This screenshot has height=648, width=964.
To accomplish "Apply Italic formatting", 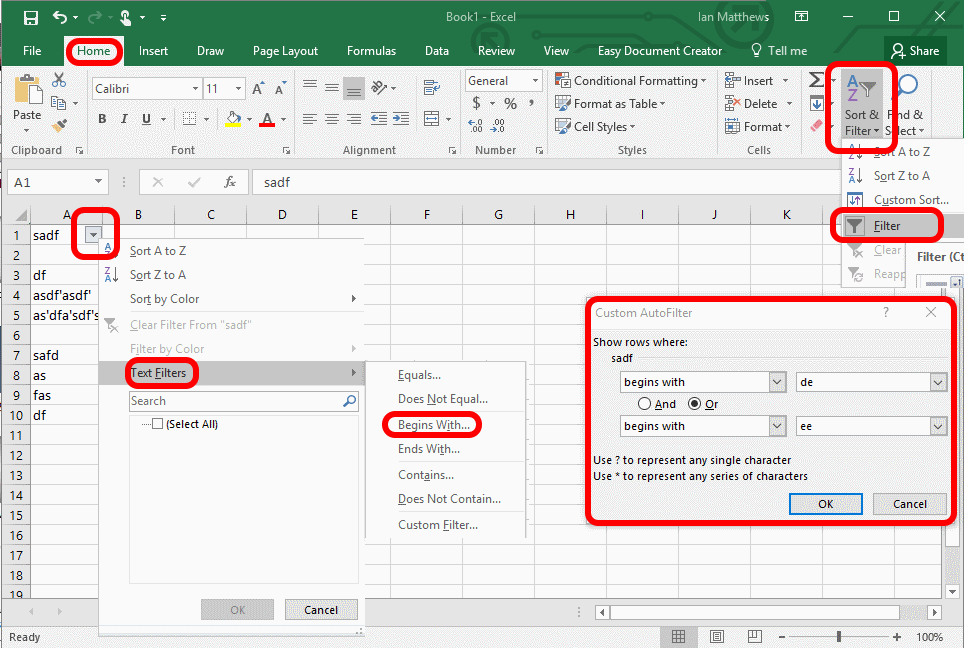I will click(x=124, y=119).
